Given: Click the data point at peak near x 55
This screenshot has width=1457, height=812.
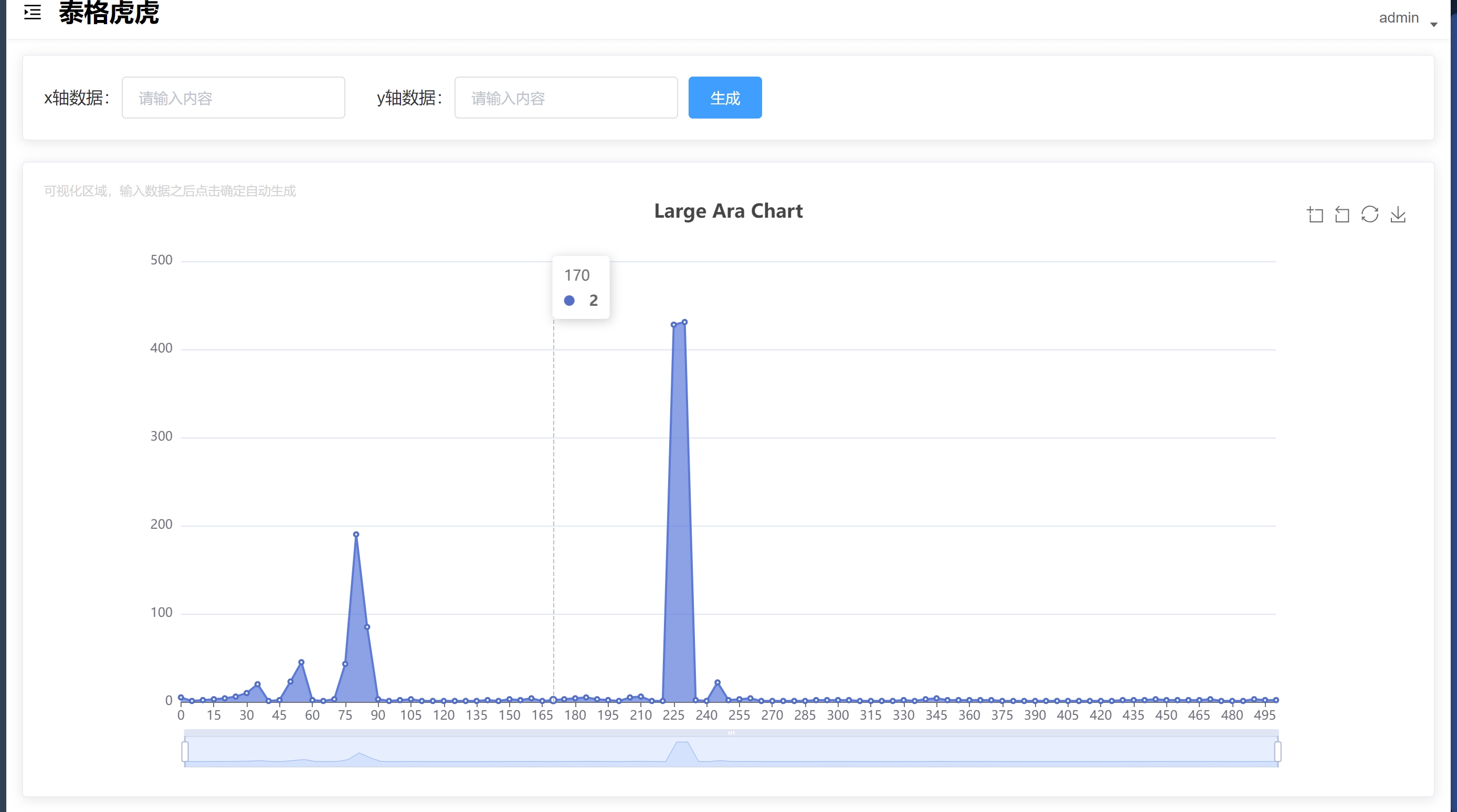Looking at the screenshot, I should pos(301,662).
